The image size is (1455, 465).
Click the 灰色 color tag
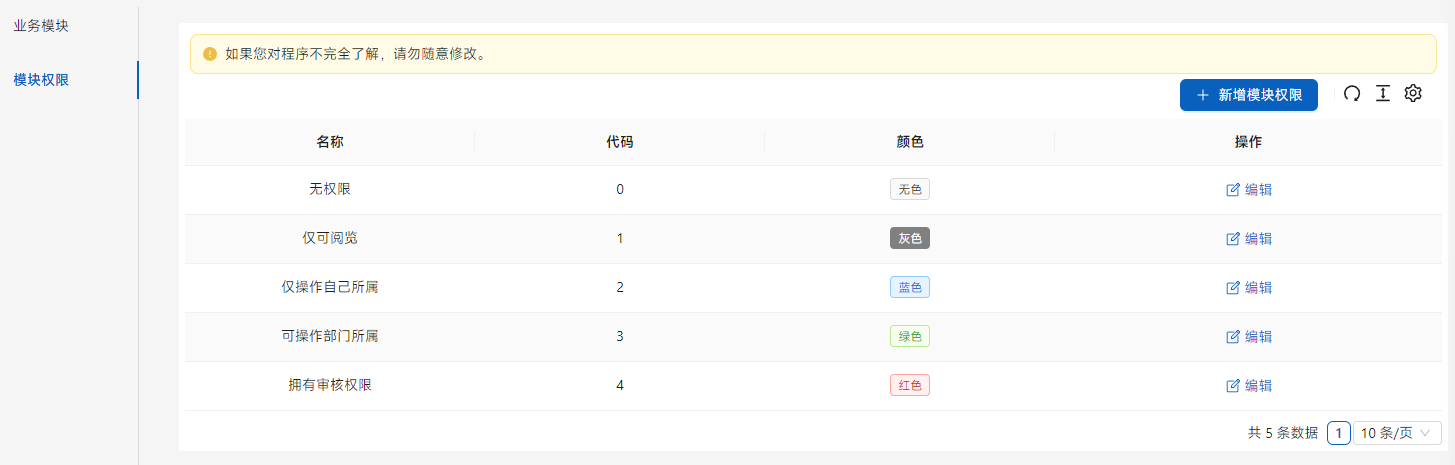[910, 239]
